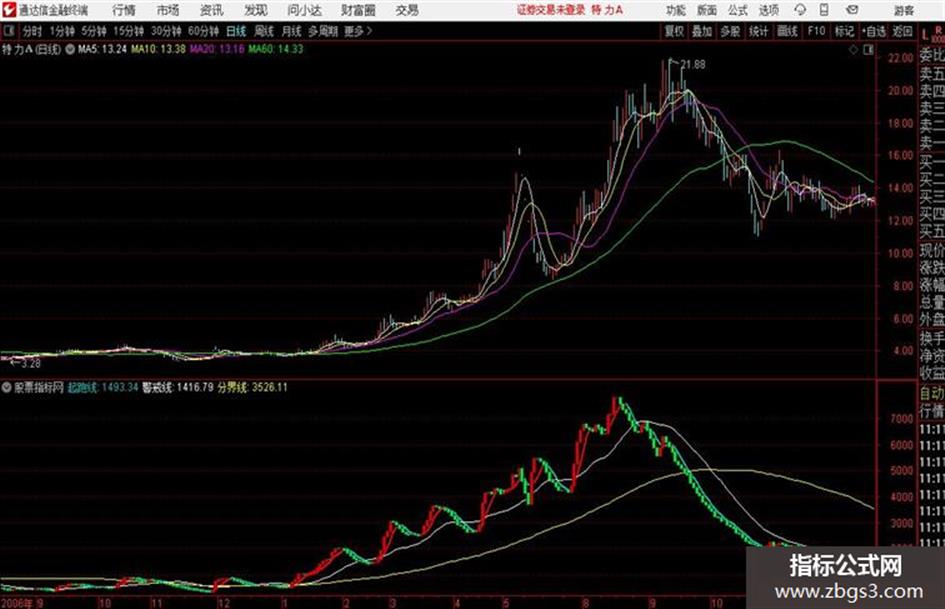Click the 统计 toolbar button
This screenshot has width=945, height=609.
point(759,31)
